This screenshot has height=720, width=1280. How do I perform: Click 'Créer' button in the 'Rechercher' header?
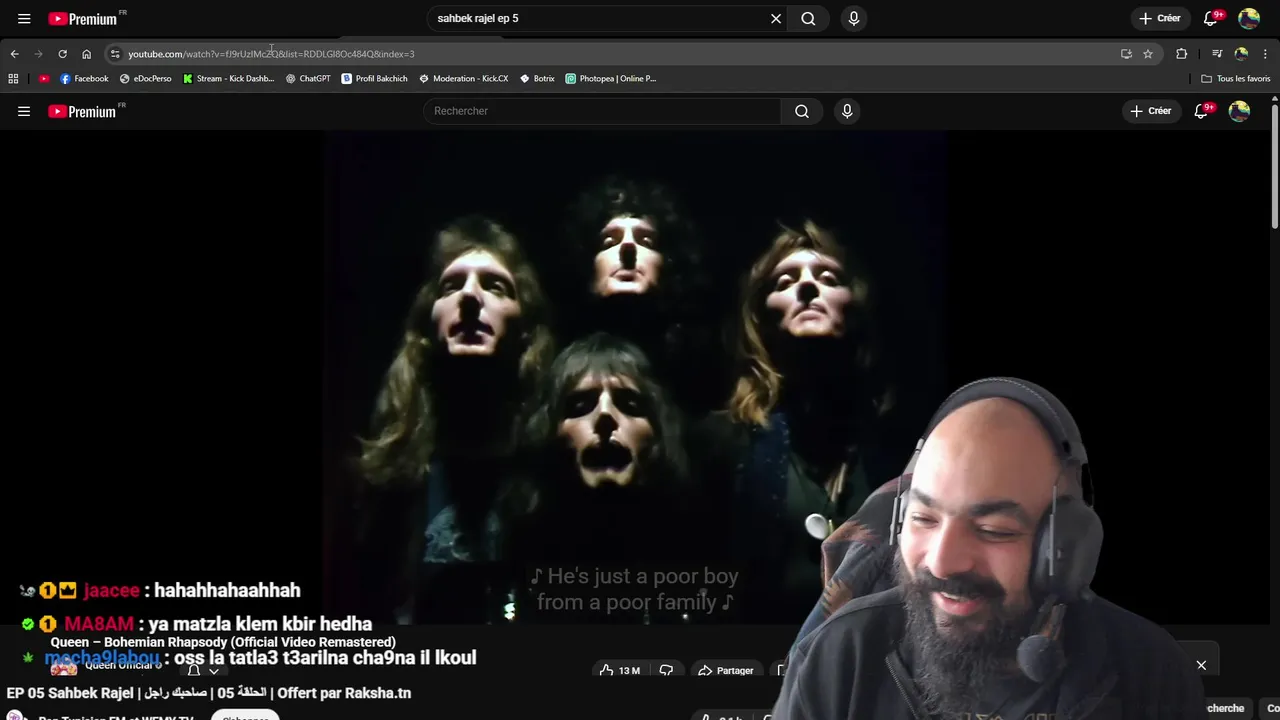point(1151,111)
